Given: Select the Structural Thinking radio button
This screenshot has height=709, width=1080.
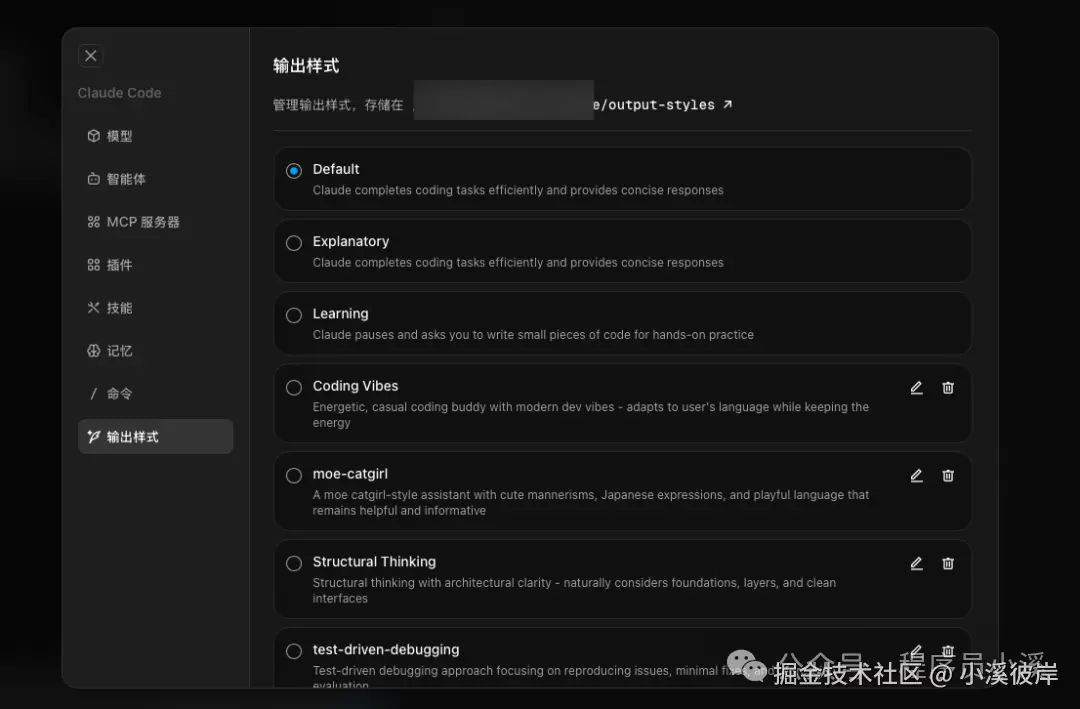Looking at the screenshot, I should tap(294, 564).
